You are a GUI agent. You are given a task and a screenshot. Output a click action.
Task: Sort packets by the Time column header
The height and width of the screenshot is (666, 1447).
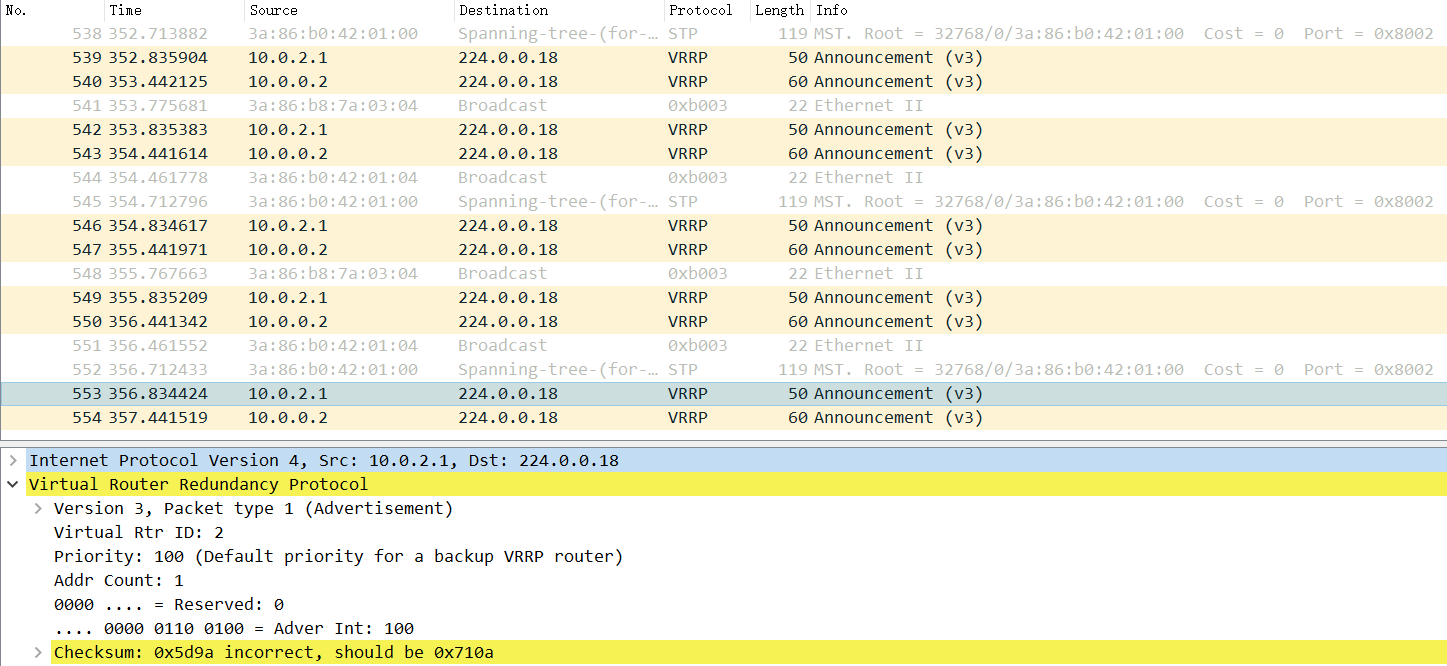[x=174, y=10]
